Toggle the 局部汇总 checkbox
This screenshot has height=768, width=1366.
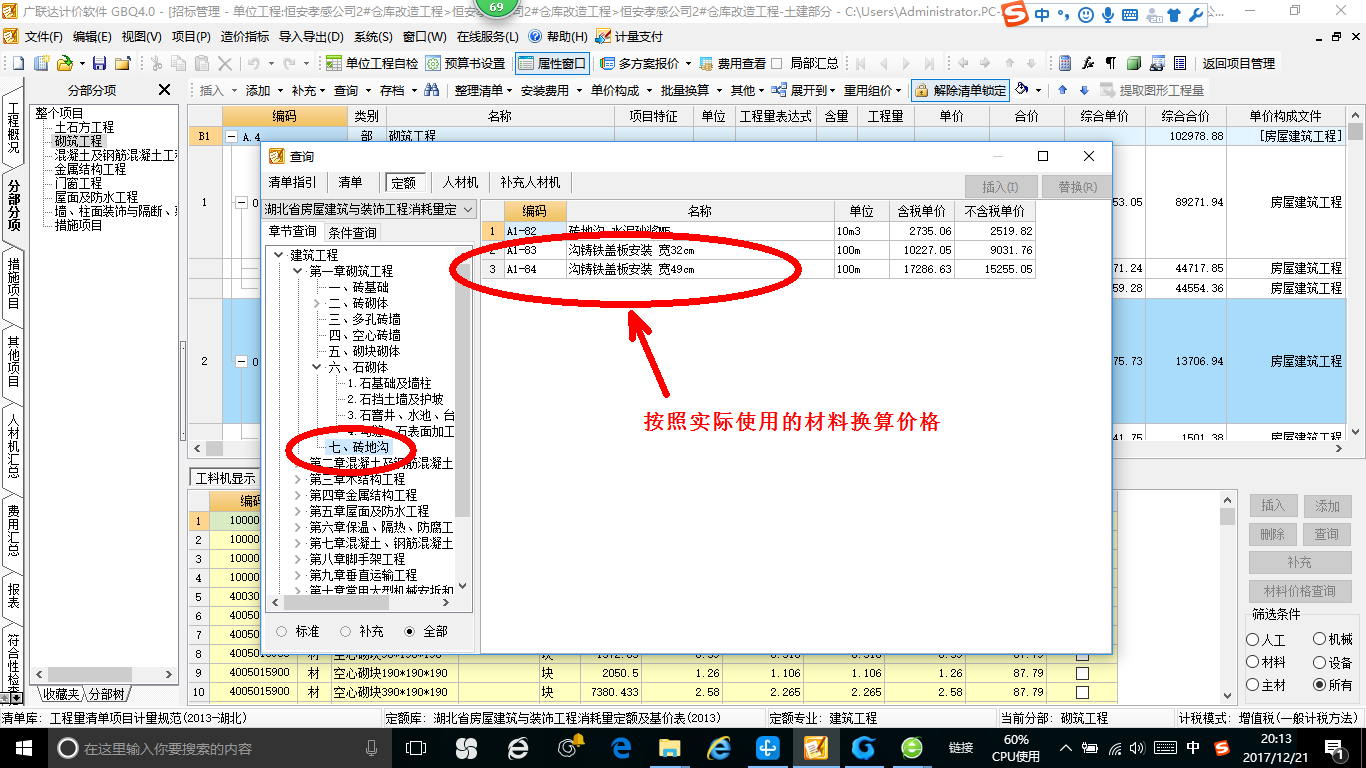(x=777, y=63)
